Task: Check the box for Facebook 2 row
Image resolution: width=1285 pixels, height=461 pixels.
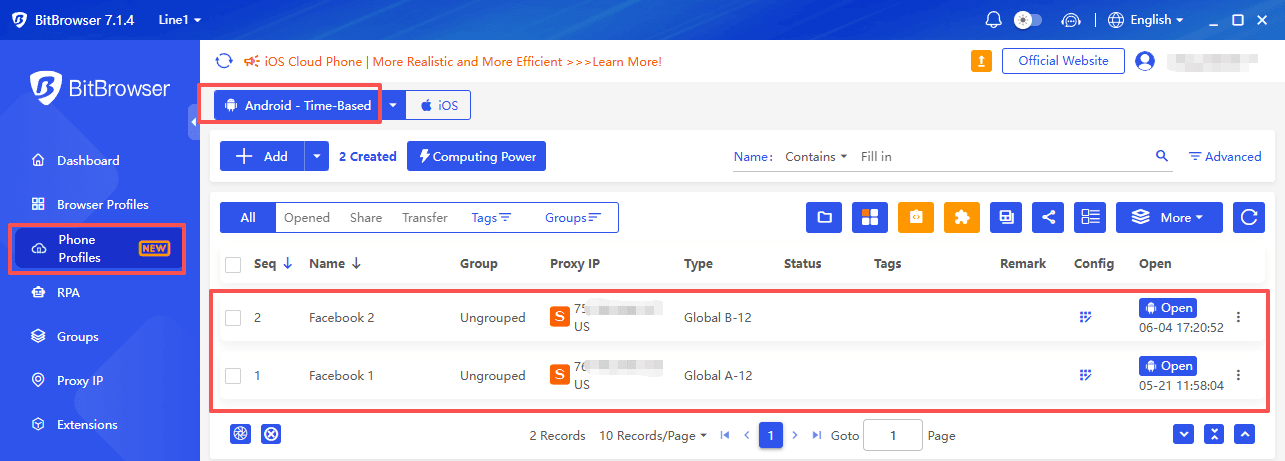Action: (233, 318)
